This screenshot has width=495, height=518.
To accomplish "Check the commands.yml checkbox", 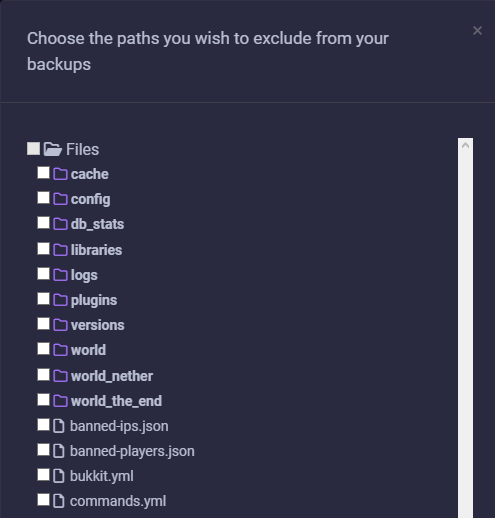I will pos(43,500).
